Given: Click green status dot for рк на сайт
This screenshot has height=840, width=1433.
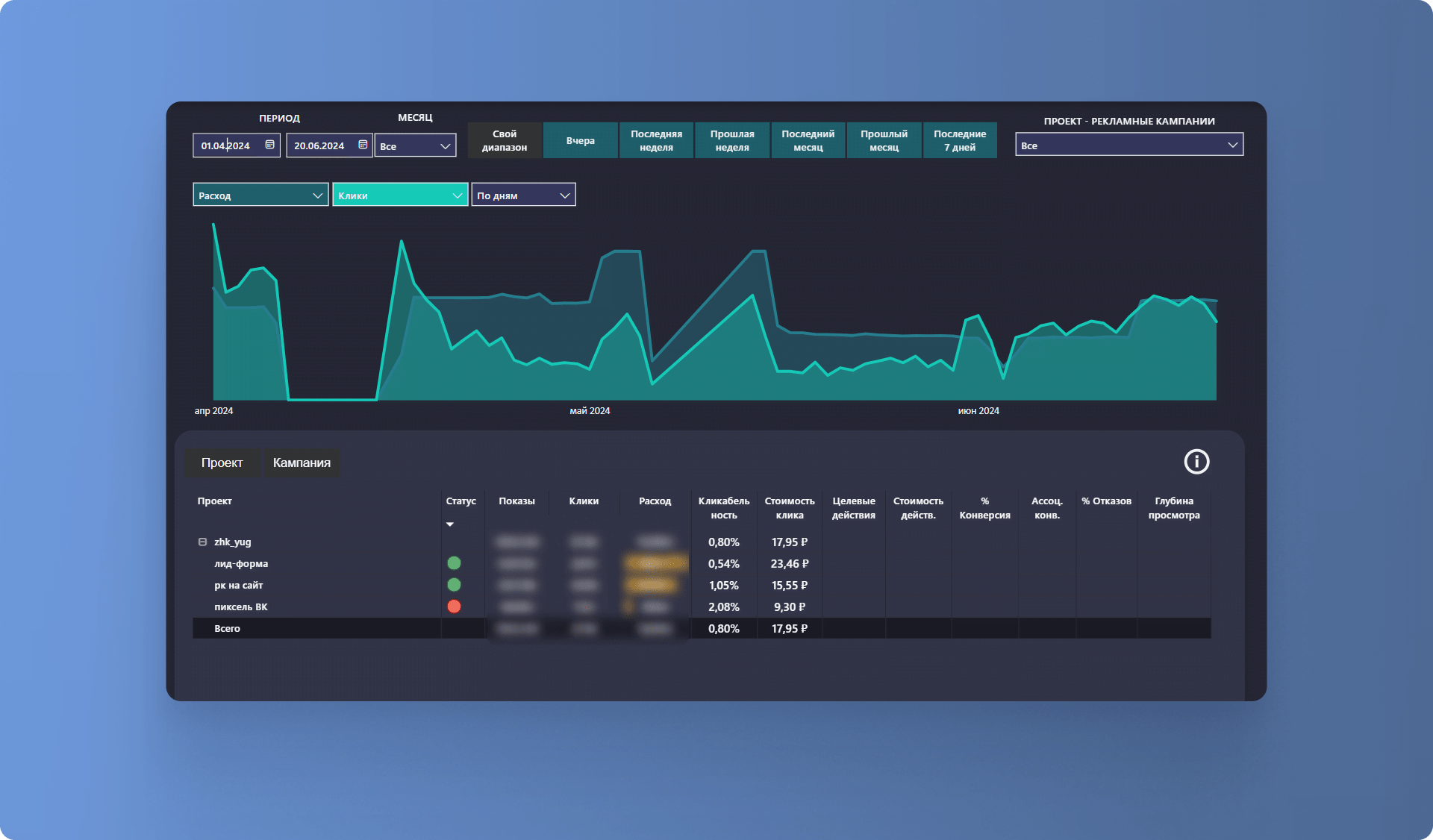Looking at the screenshot, I should (x=454, y=585).
